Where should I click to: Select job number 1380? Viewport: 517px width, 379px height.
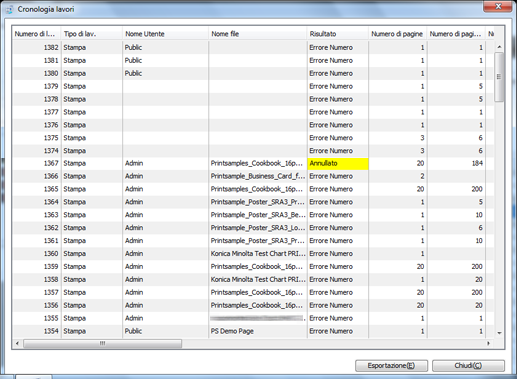coord(51,73)
